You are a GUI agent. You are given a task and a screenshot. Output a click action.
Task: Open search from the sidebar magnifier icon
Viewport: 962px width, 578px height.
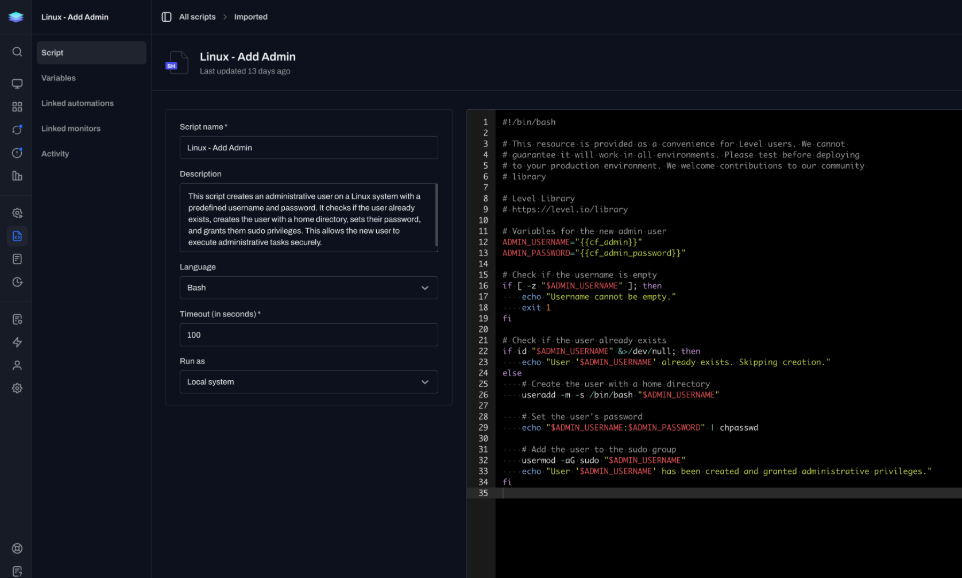click(x=17, y=52)
